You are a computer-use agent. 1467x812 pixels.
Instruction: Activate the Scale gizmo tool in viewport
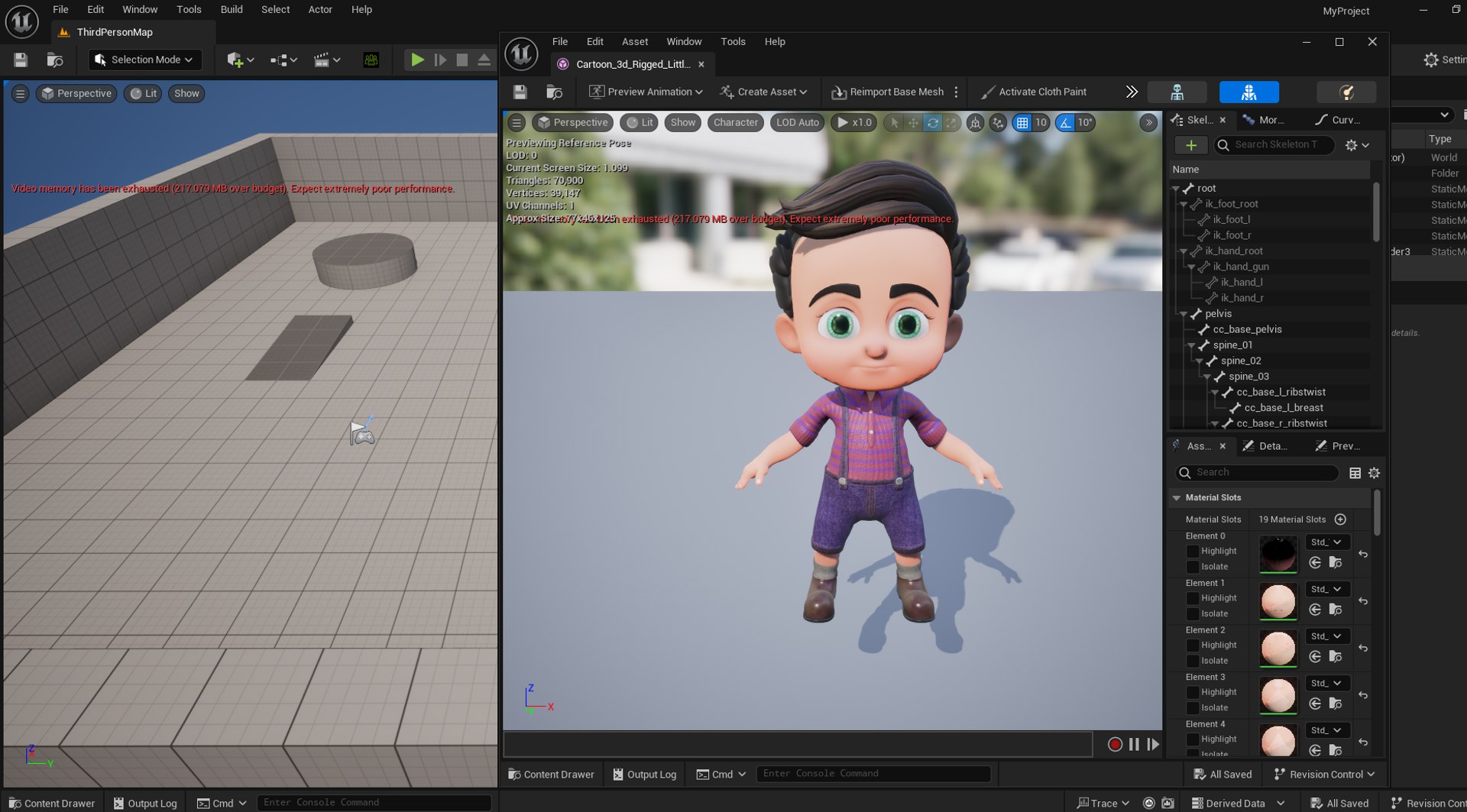(951, 122)
